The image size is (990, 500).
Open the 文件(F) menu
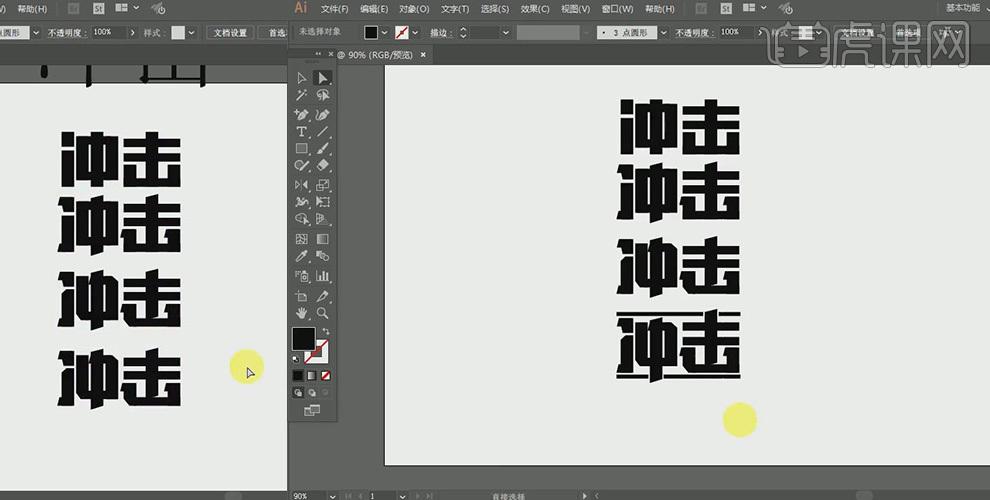(334, 9)
